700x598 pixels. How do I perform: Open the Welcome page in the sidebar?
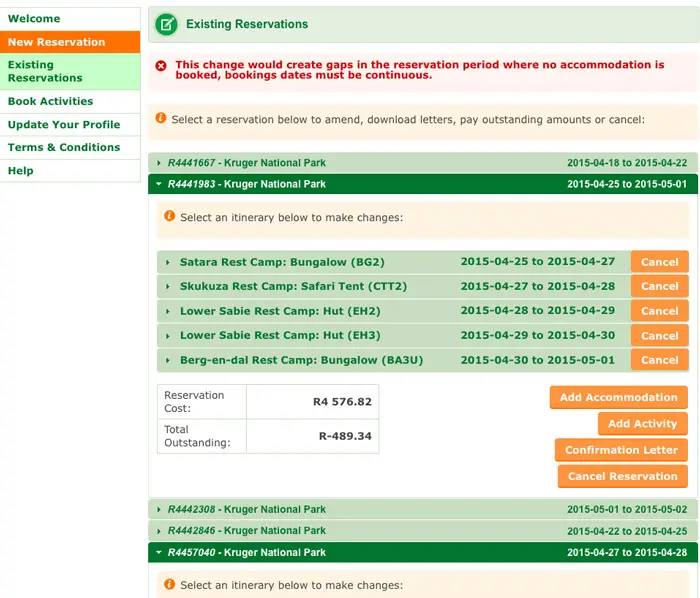[70, 19]
